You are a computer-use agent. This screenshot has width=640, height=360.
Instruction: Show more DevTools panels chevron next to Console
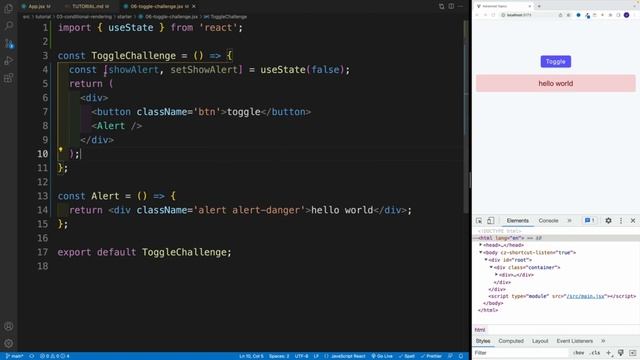point(569,220)
